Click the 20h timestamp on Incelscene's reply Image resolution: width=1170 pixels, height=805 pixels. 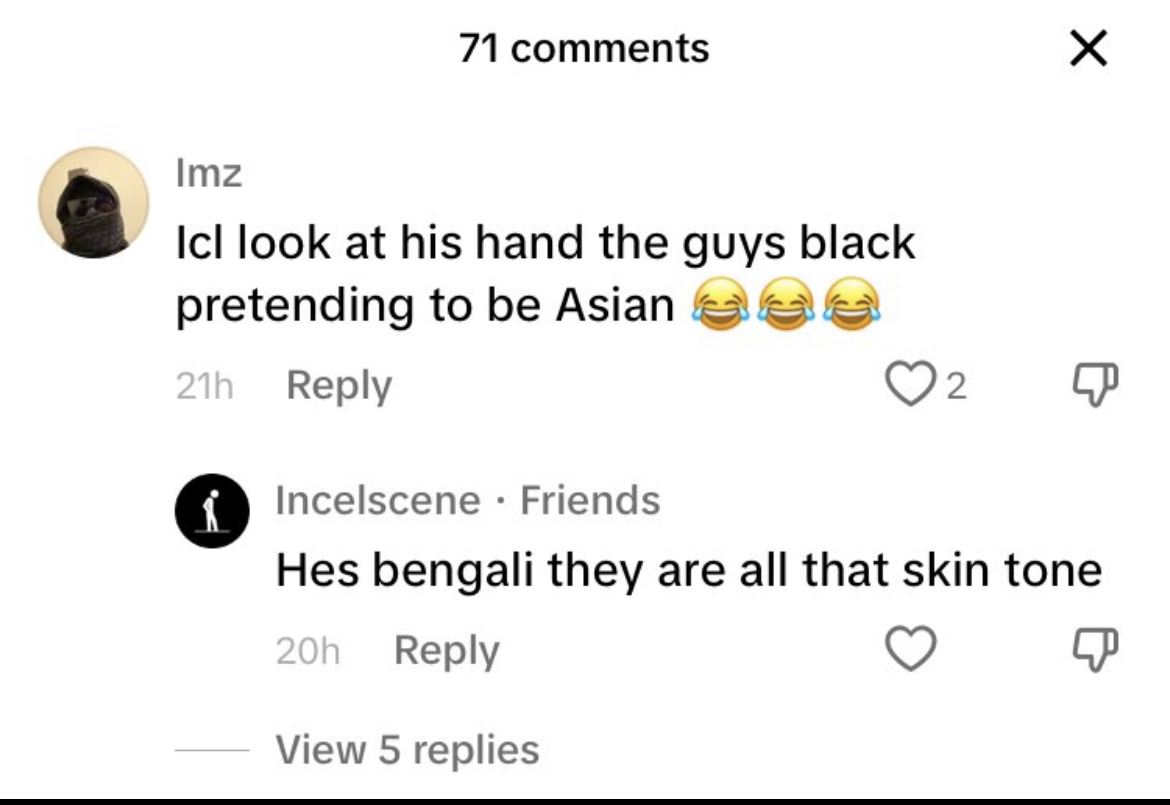[x=307, y=651]
